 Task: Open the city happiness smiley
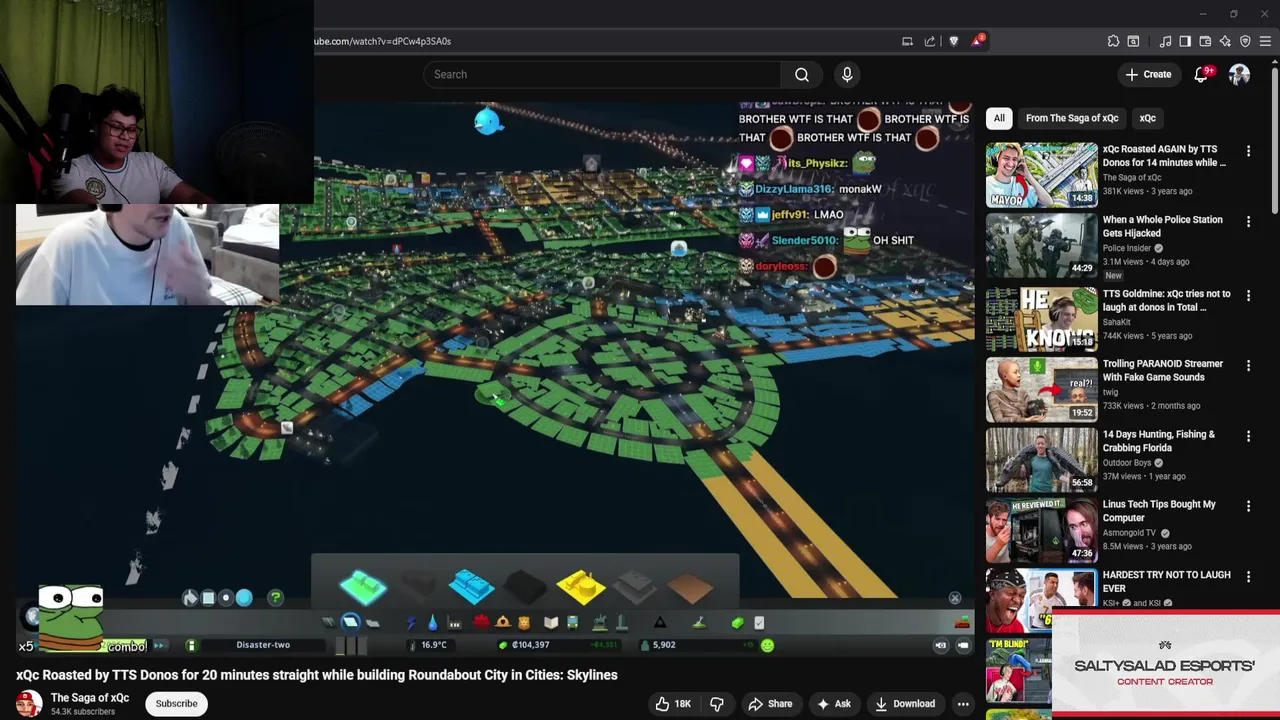(x=767, y=645)
